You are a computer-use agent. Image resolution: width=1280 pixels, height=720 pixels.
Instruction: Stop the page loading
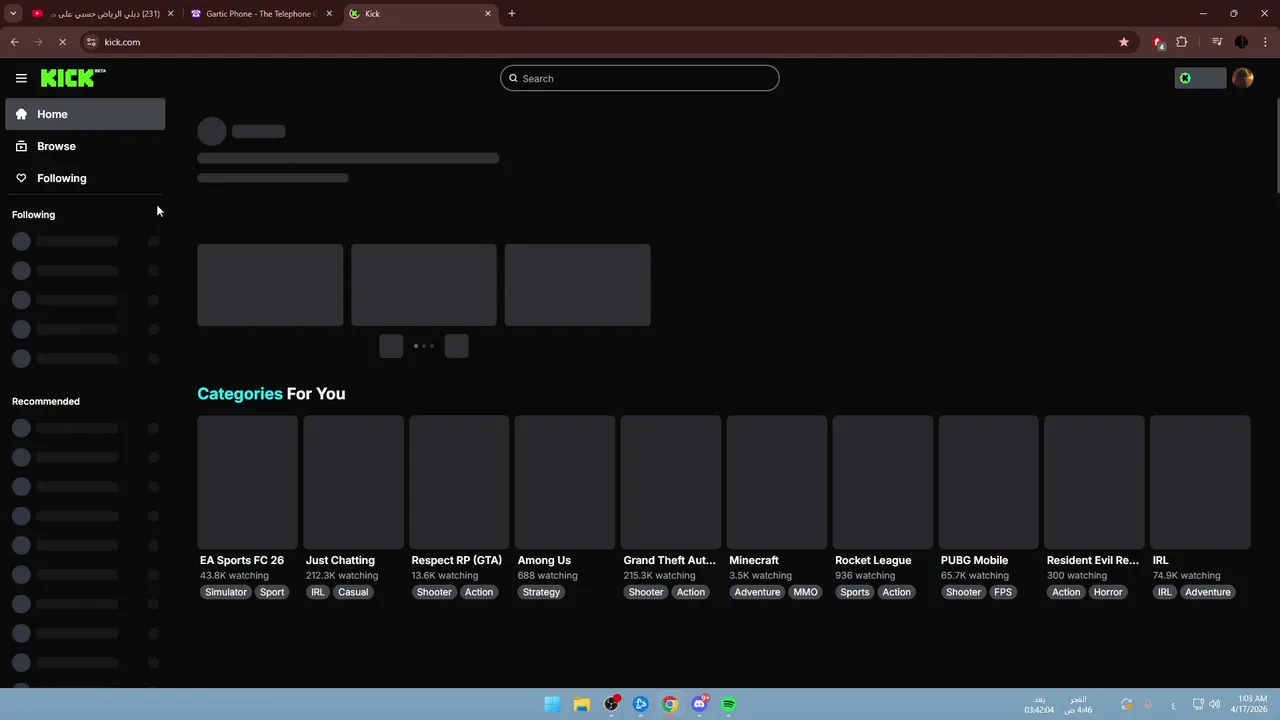coord(62,42)
